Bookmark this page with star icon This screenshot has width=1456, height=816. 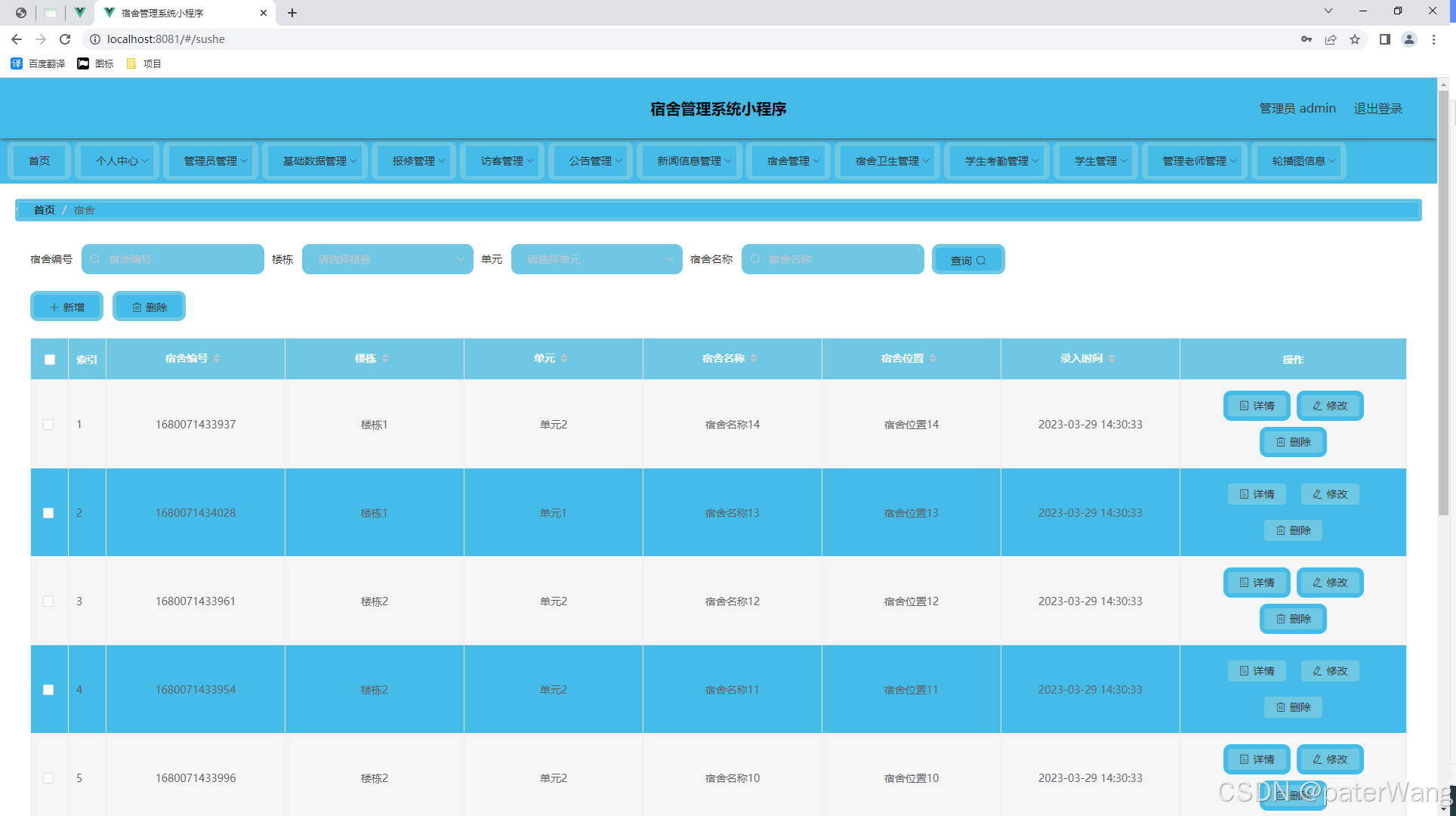pyautogui.click(x=1355, y=39)
